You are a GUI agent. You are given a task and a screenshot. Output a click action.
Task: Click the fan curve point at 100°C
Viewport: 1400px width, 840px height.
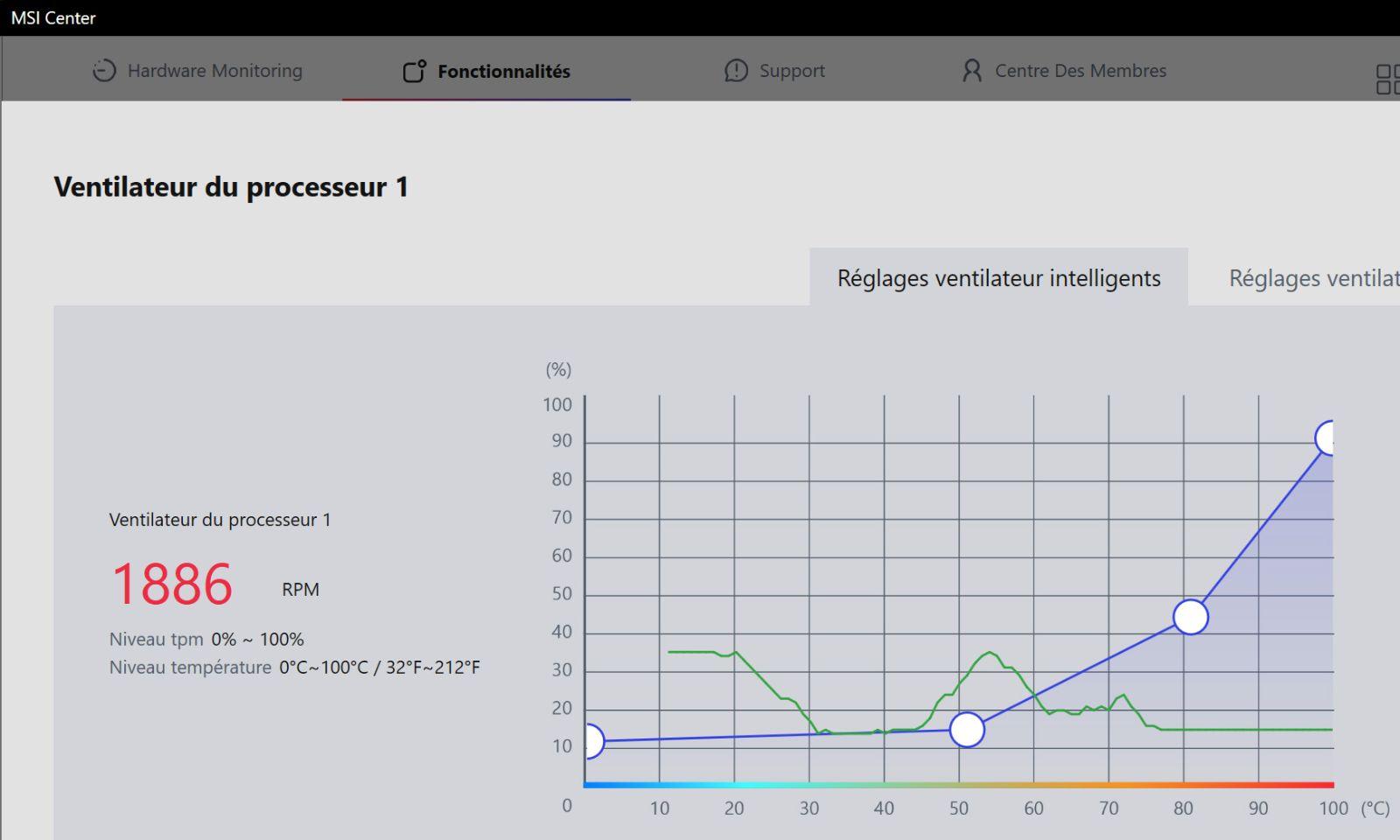click(1327, 437)
